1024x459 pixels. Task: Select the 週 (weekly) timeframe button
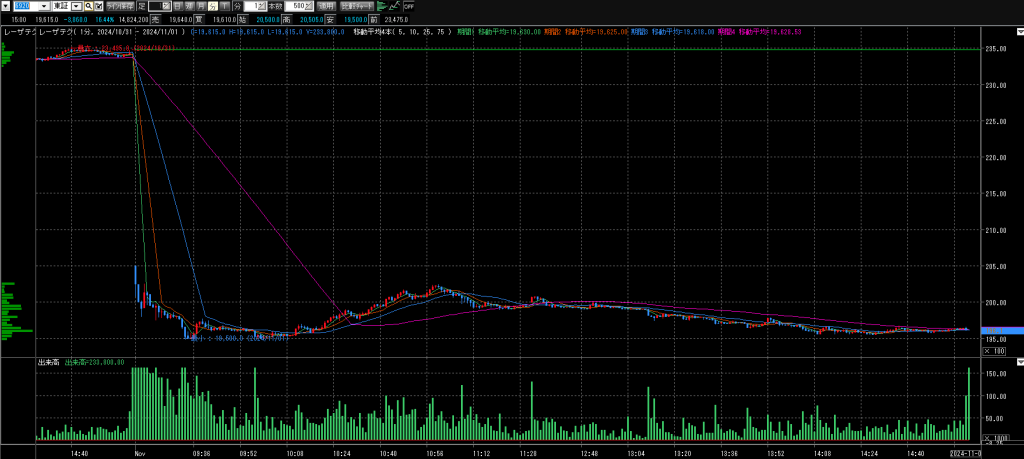190,6
